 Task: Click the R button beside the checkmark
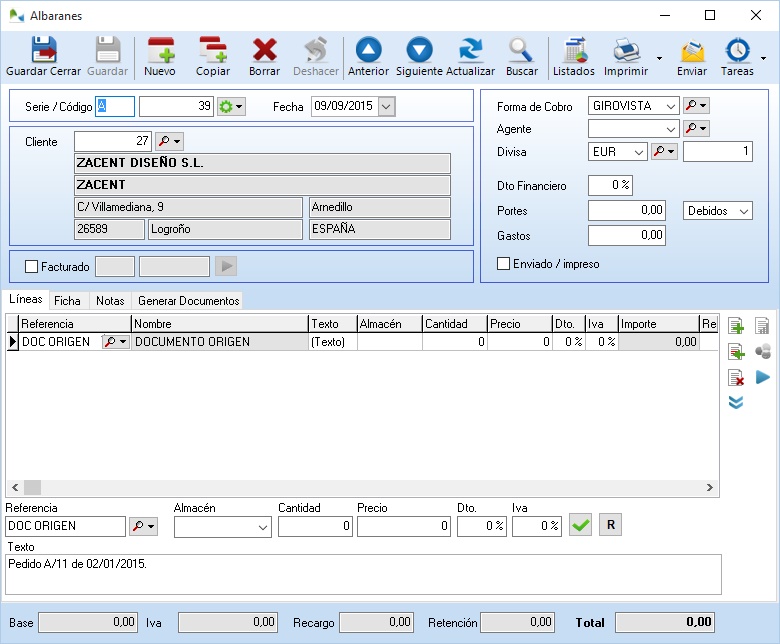pyautogui.click(x=610, y=525)
